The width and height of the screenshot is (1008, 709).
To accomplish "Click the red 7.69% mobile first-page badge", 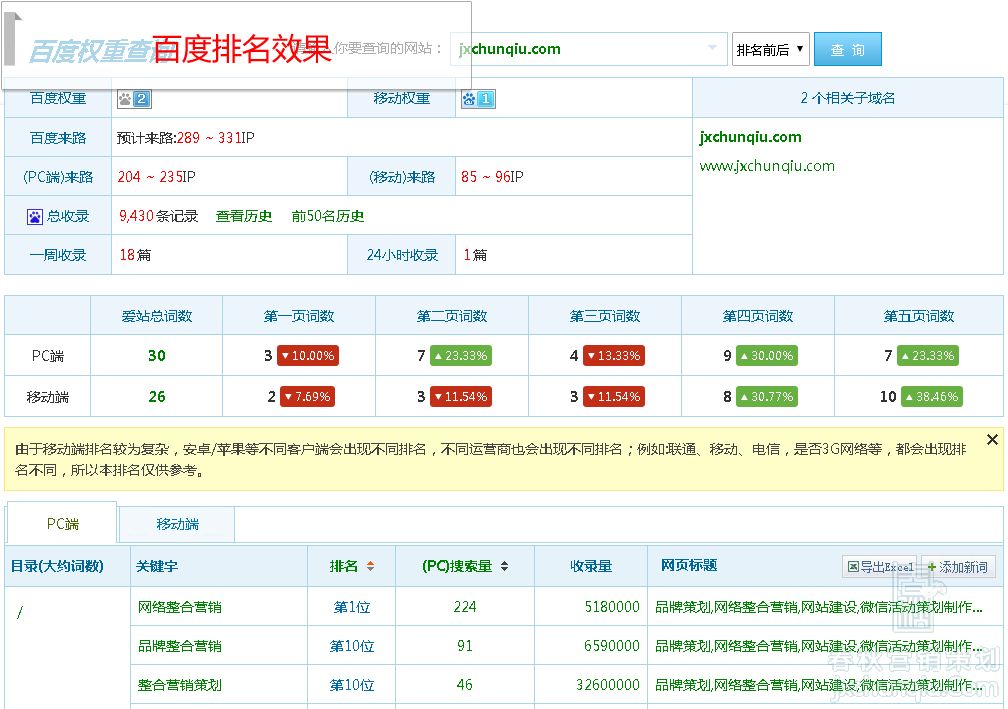I will pos(306,397).
